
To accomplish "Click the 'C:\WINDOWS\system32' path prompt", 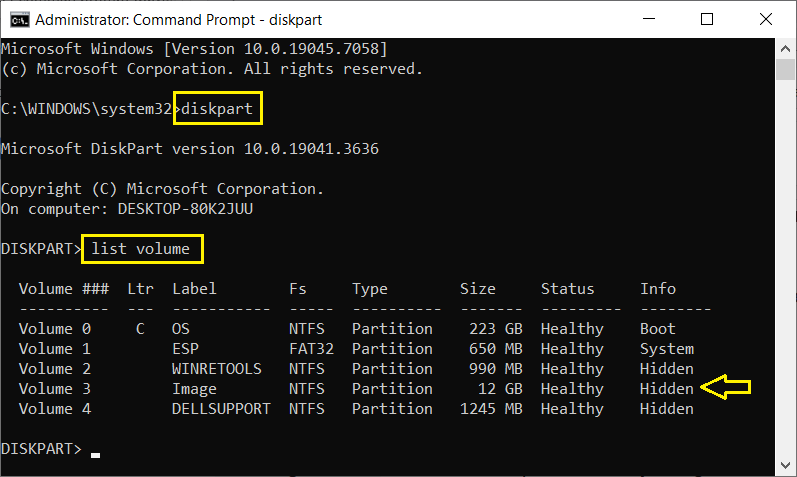I will [86, 109].
